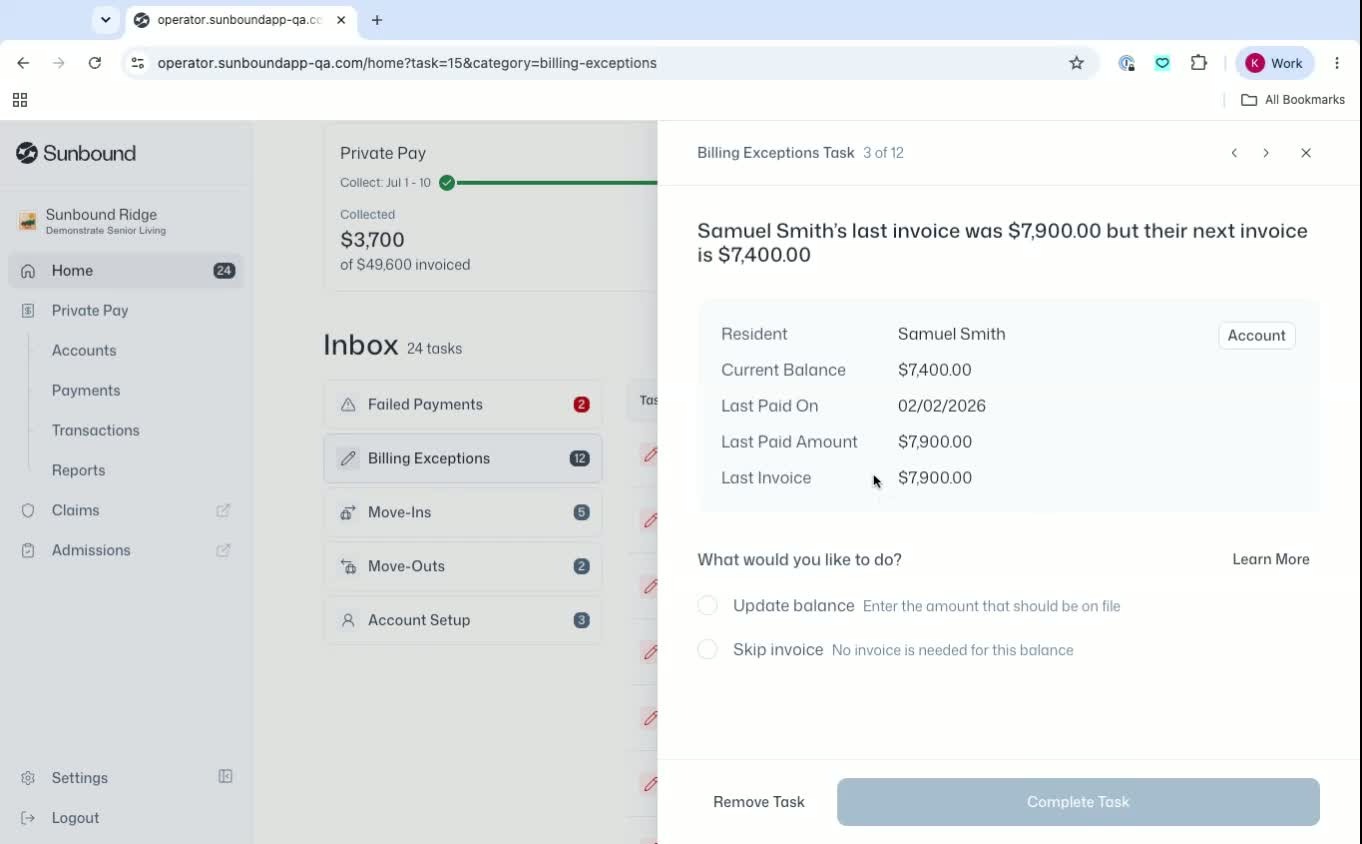1362x844 pixels.
Task: Collapse sidebar with panel toggle icon
Action: pos(226,776)
